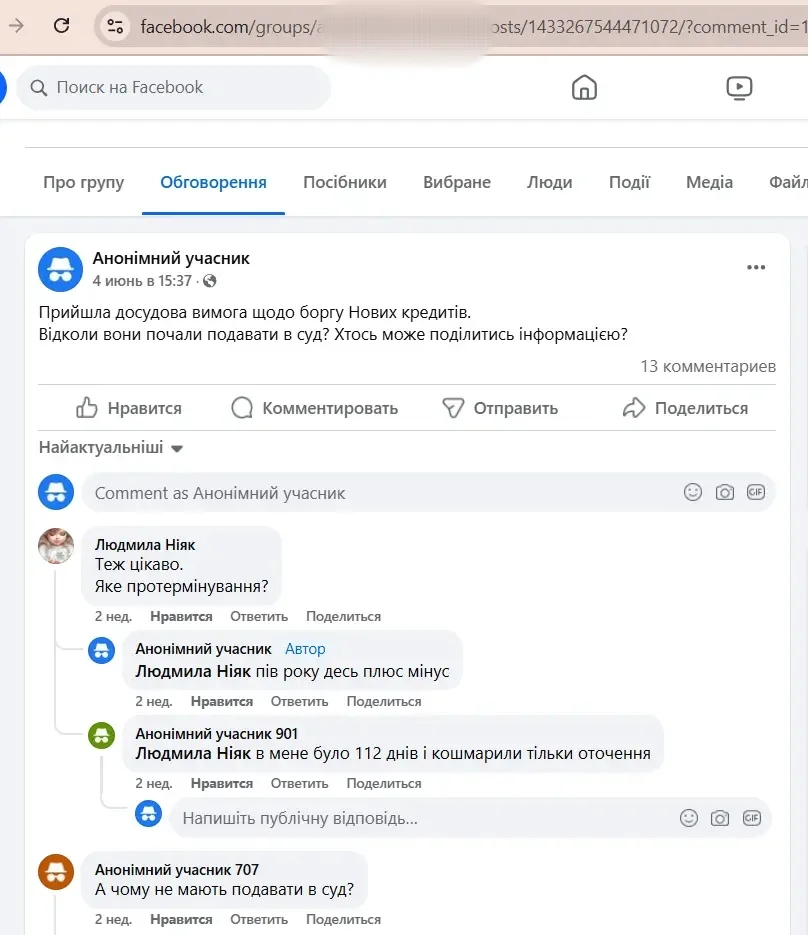Click Людмила Ніяк's profile picture

coord(56,546)
